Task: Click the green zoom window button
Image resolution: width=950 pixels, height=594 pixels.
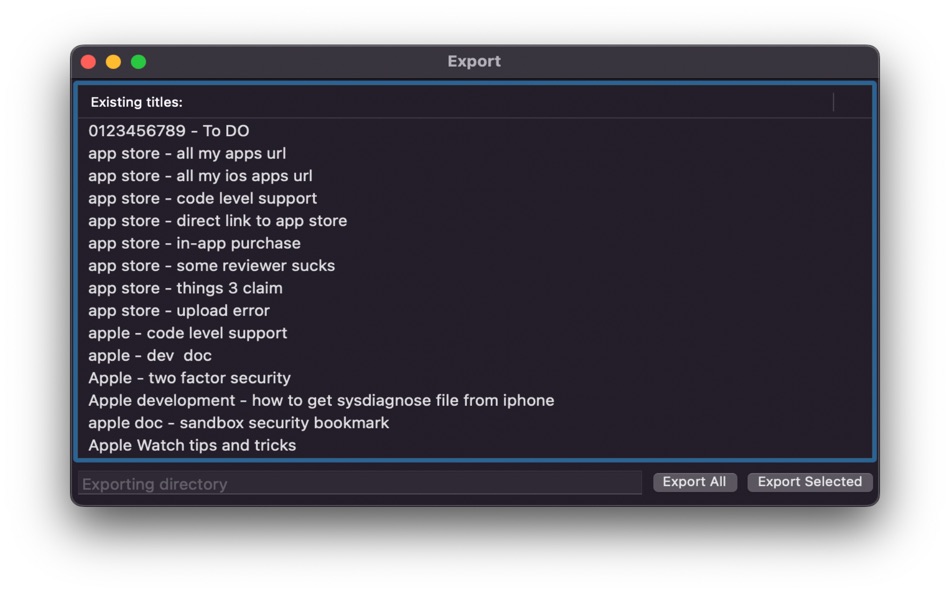Action: pyautogui.click(x=138, y=61)
